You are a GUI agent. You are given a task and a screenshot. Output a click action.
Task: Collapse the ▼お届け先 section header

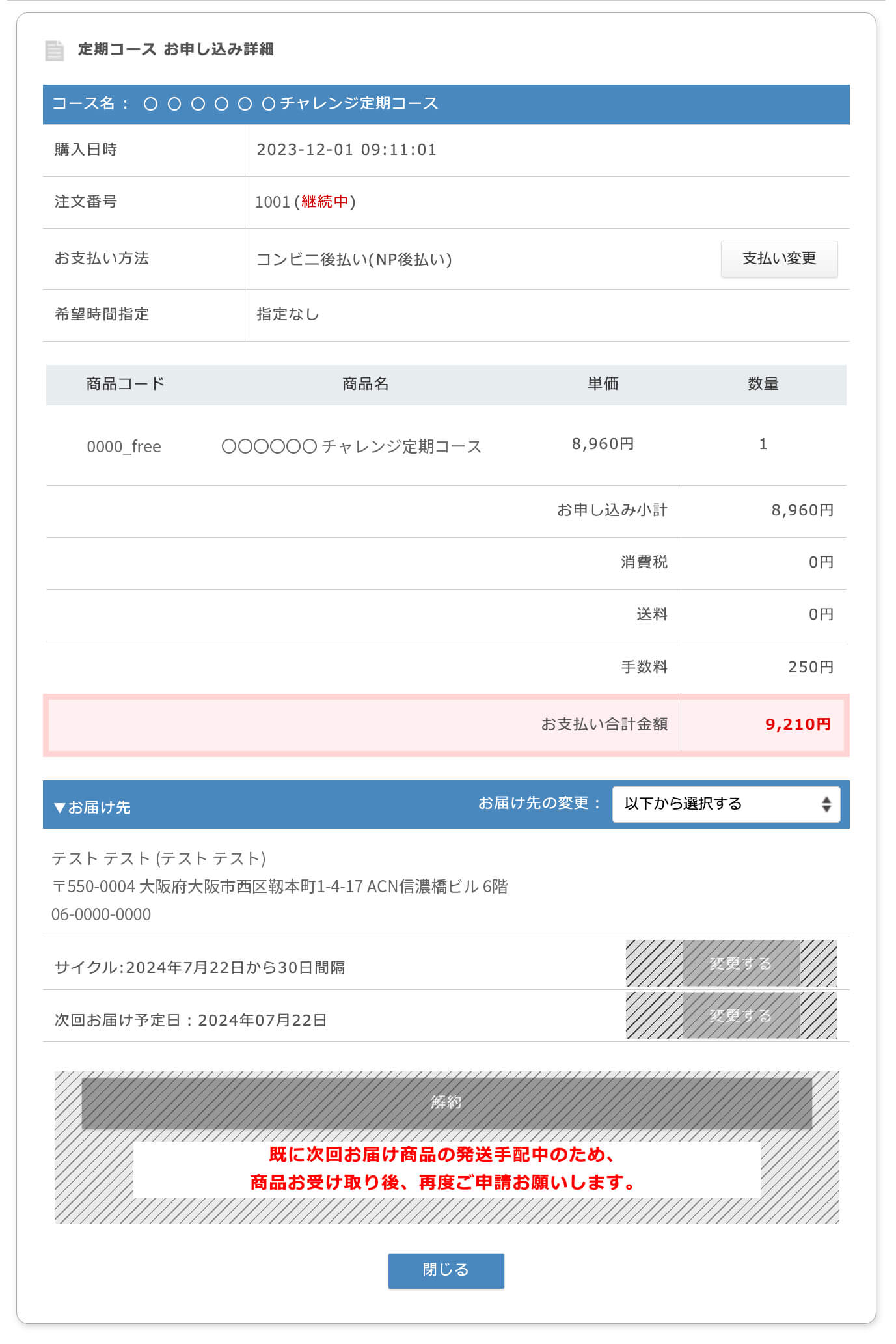(x=92, y=807)
